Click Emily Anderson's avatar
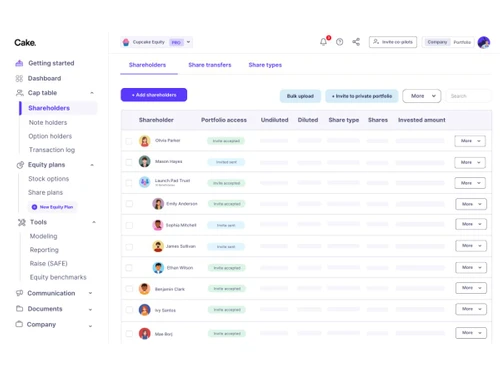Screen dimensions: 500x375 (158, 204)
